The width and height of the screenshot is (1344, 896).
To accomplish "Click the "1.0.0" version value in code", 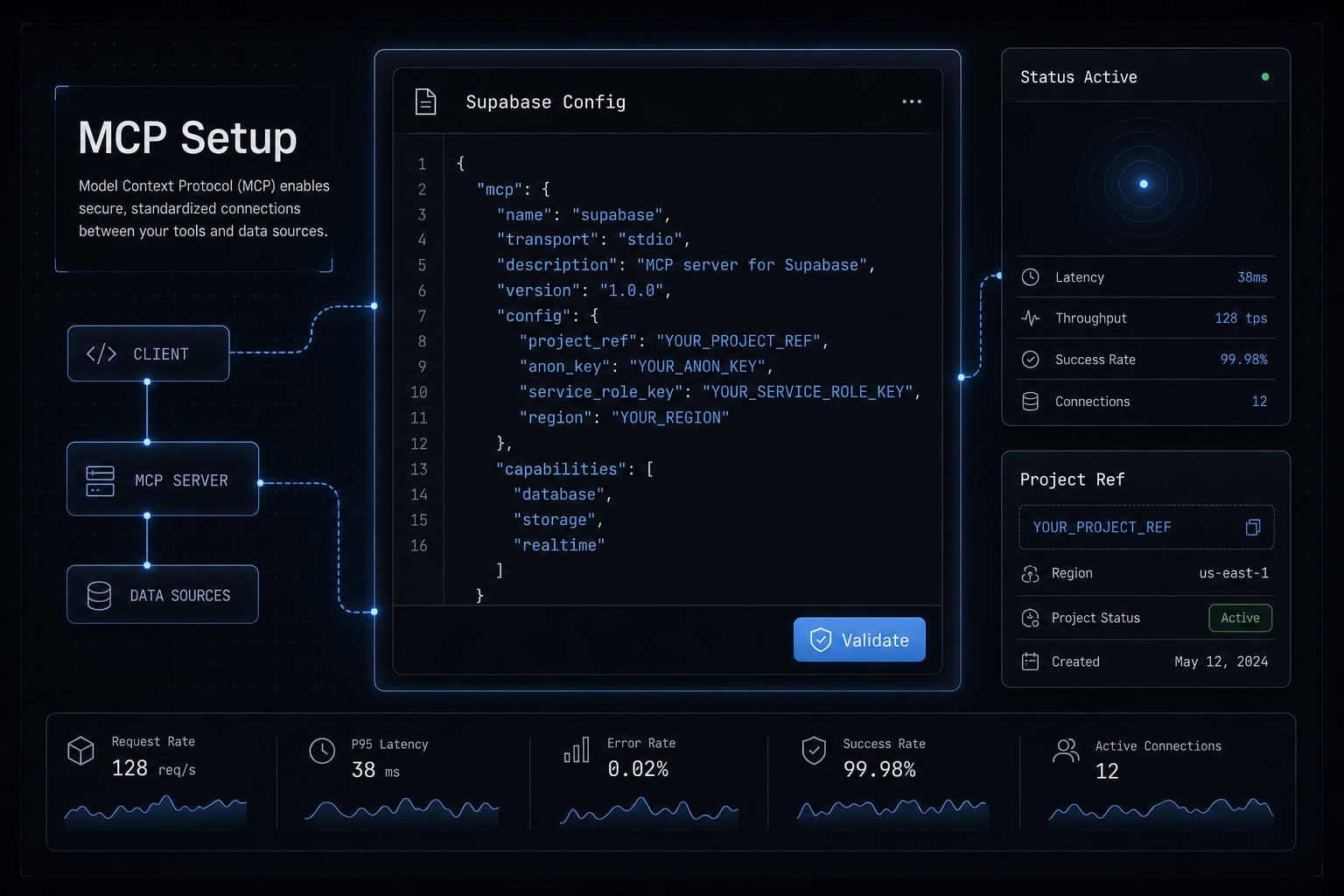I will click(x=631, y=290).
